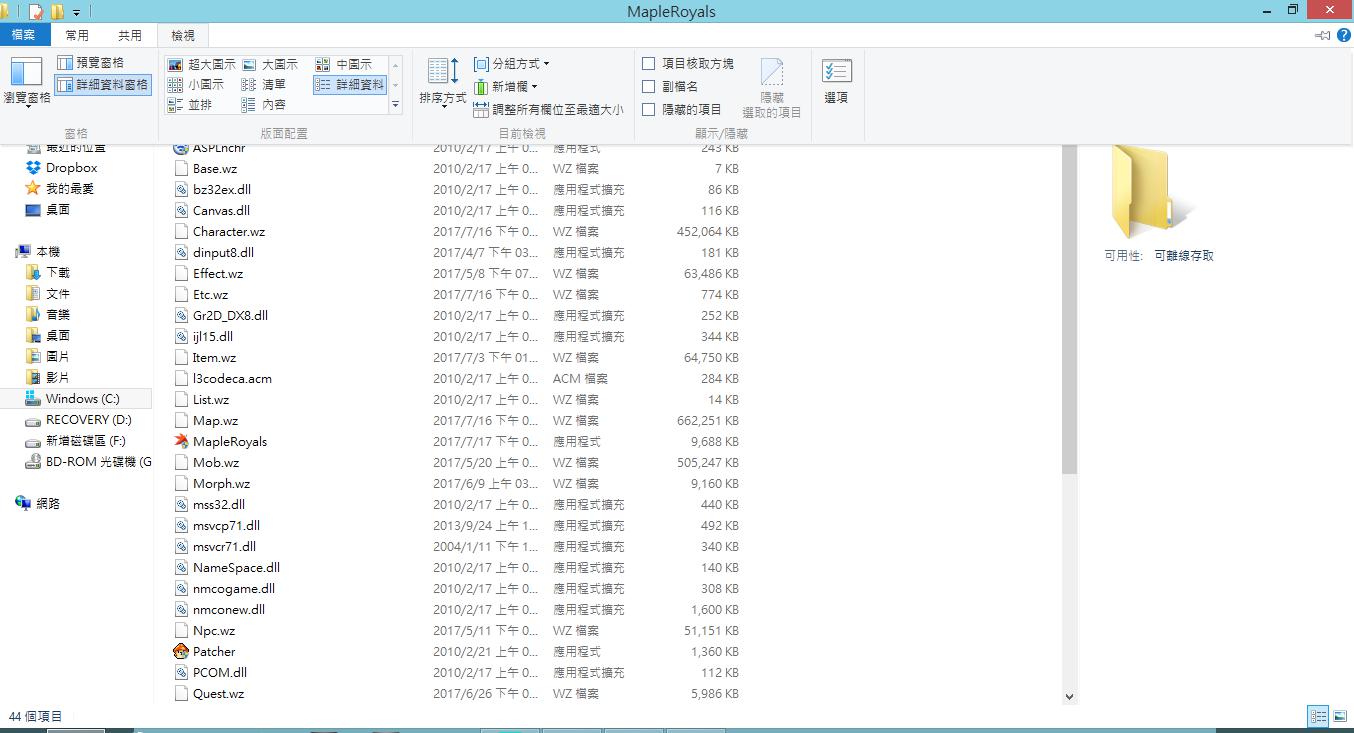The height and width of the screenshot is (733, 1354).
Task: Choose 詳細資料 details layout
Action: [x=349, y=85]
